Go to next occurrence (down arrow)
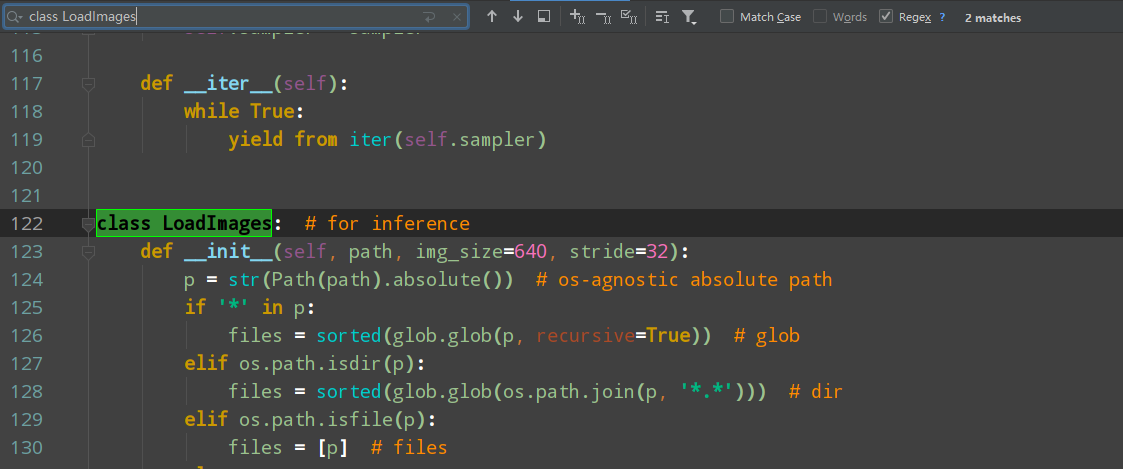This screenshot has width=1123, height=469. click(518, 16)
